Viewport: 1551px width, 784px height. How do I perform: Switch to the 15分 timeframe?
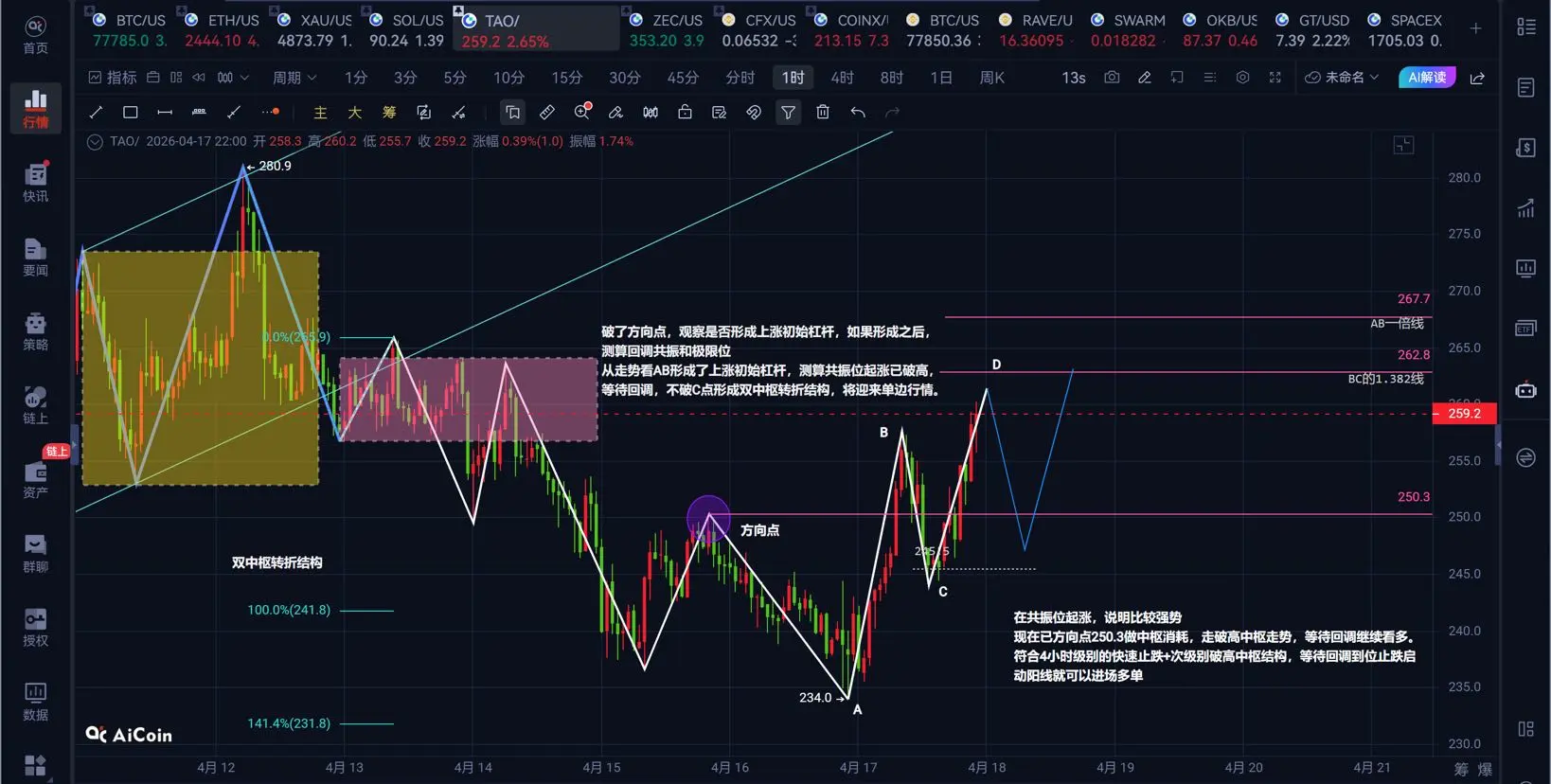[x=567, y=78]
